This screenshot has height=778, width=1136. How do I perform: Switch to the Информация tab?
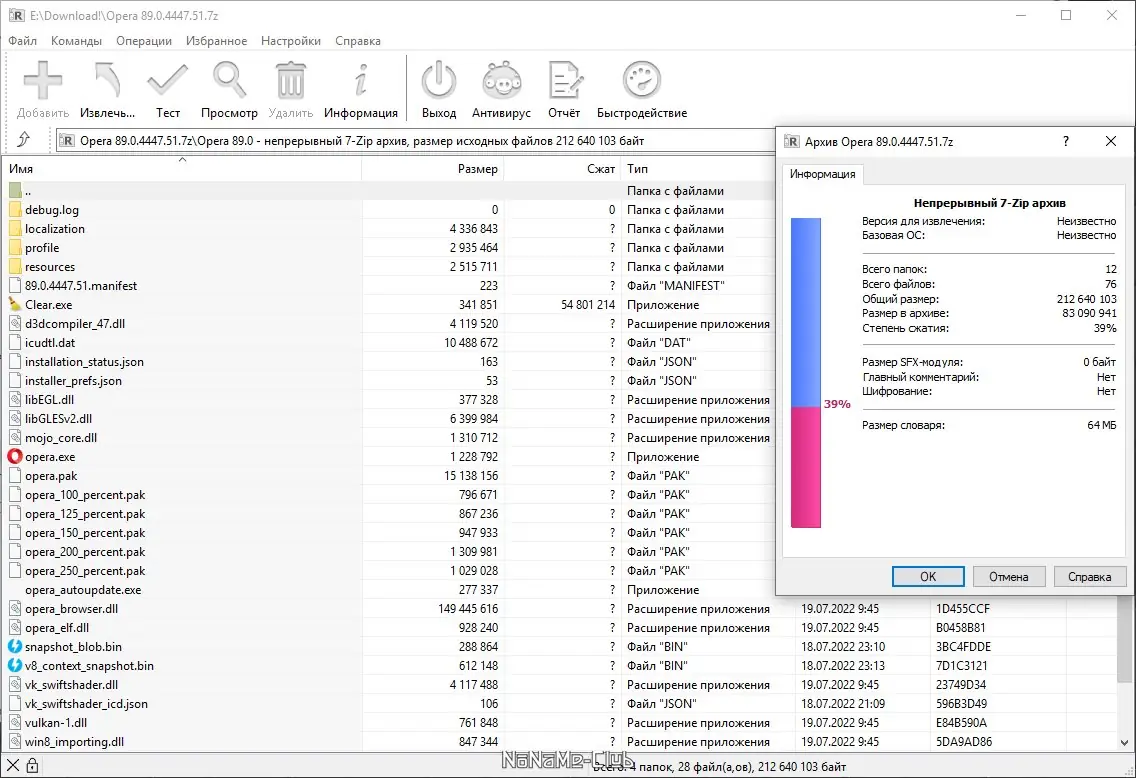point(823,174)
